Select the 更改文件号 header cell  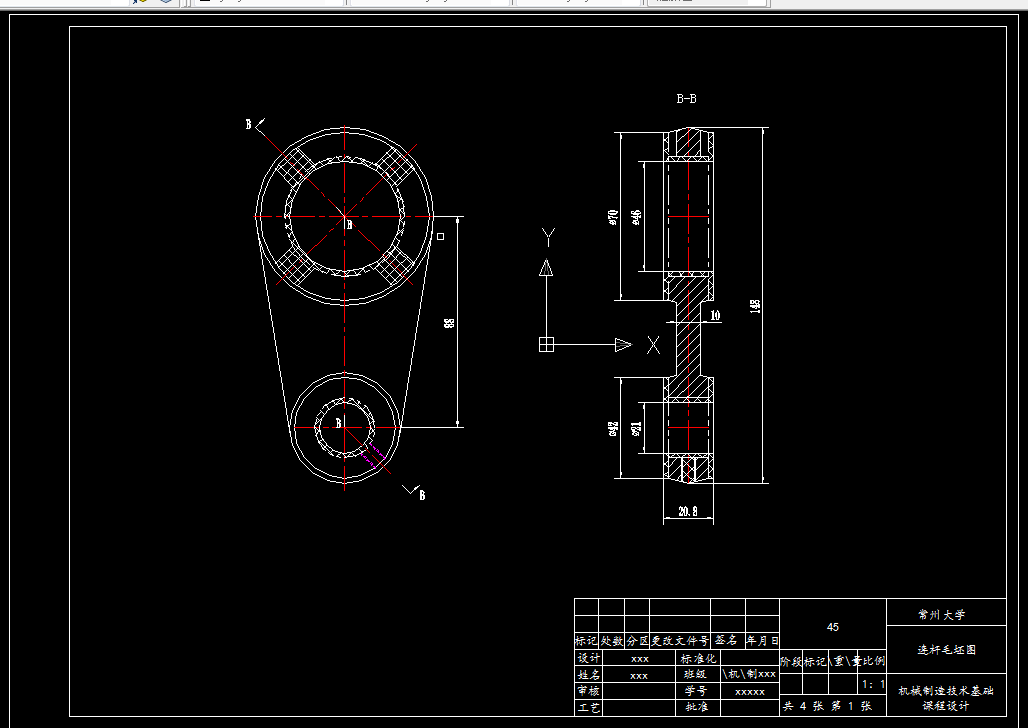(x=680, y=641)
